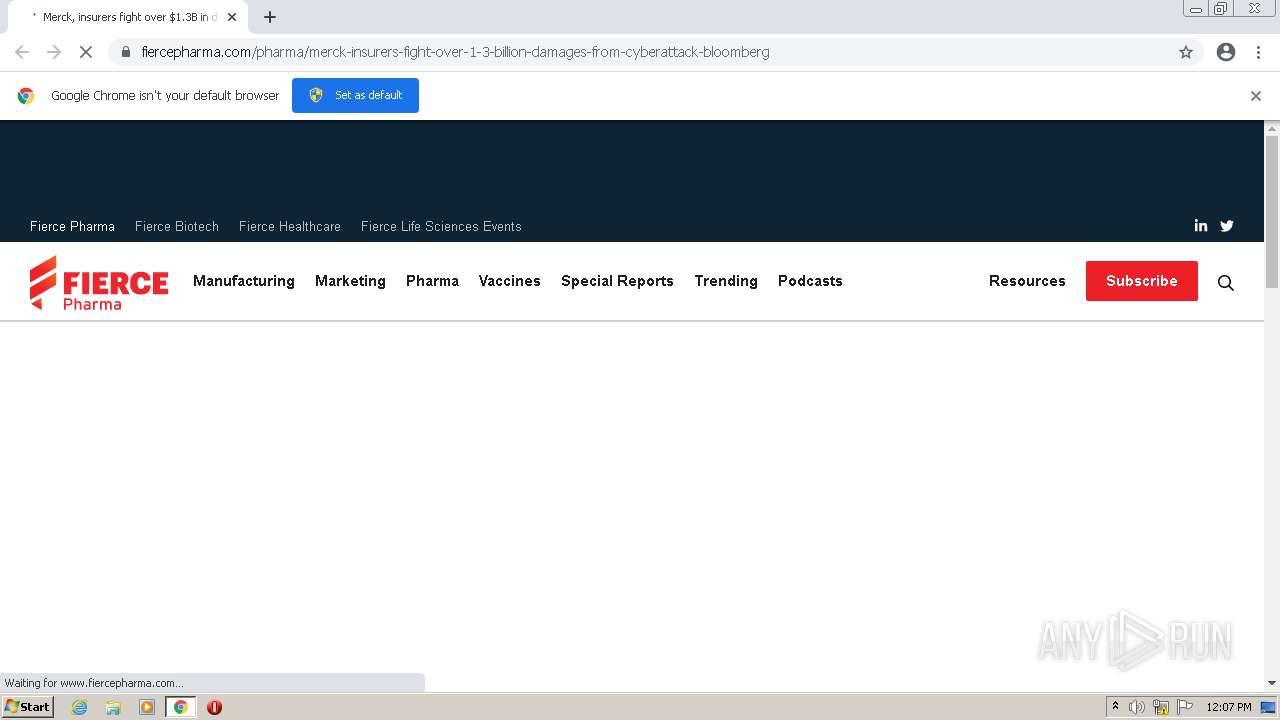Launch Internet Explorer from the taskbar
This screenshot has width=1280, height=720.
(80, 707)
